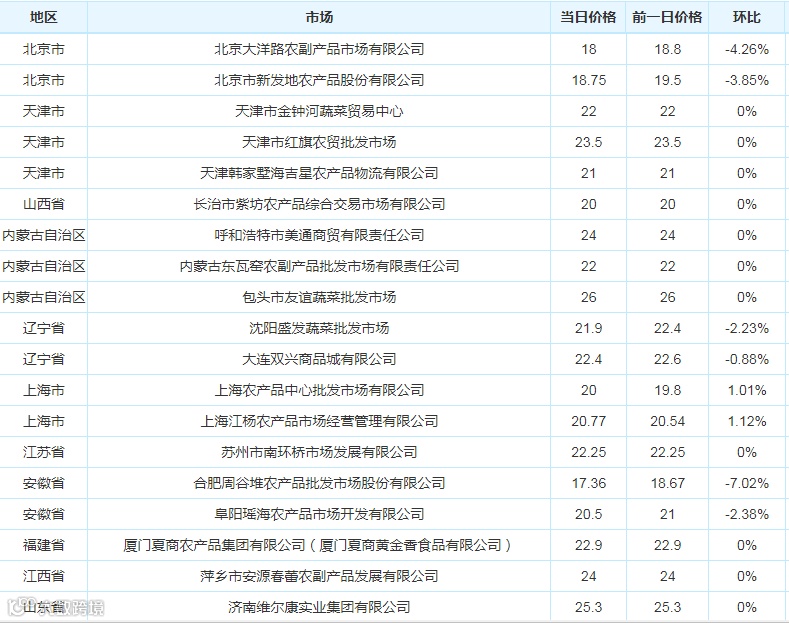Click the 前一日价格 column header
This screenshot has height=623, width=789.
click(667, 18)
